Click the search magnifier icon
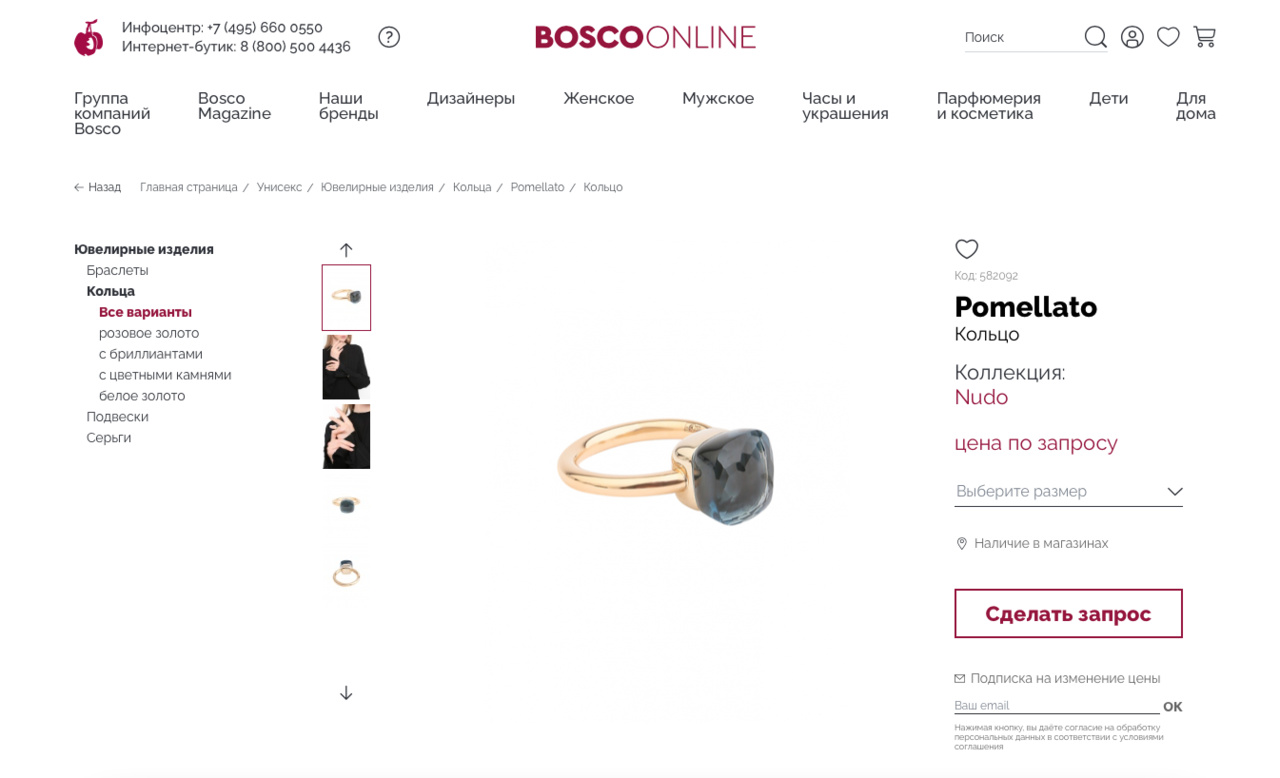 [1095, 37]
